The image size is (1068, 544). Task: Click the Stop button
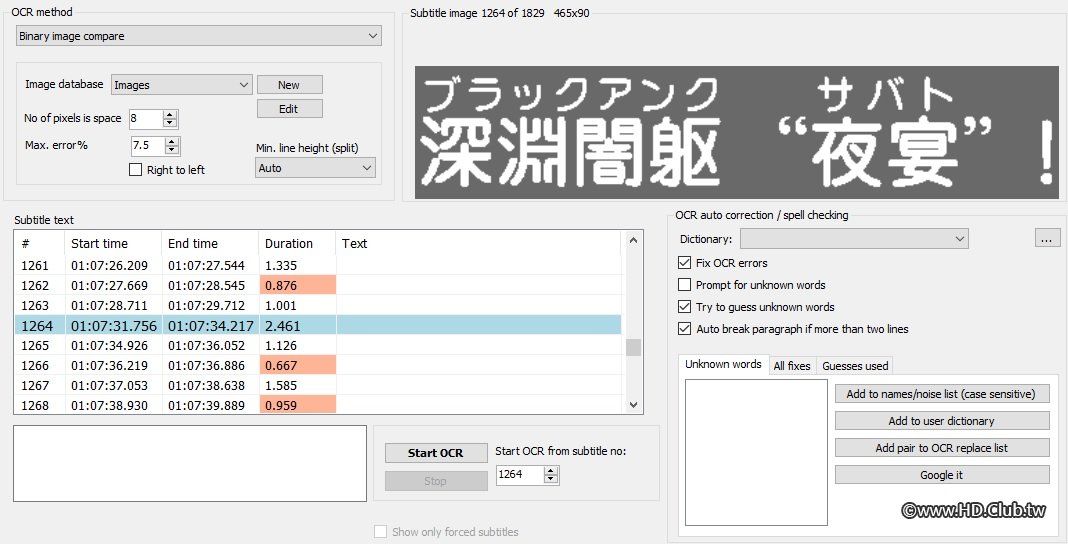436,481
